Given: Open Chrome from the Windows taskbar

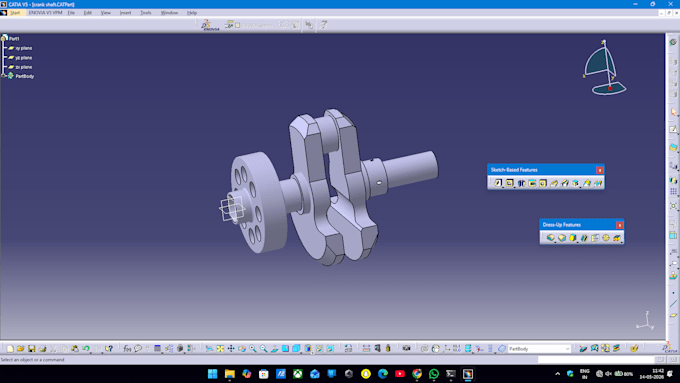Looking at the screenshot, I should tap(417, 373).
